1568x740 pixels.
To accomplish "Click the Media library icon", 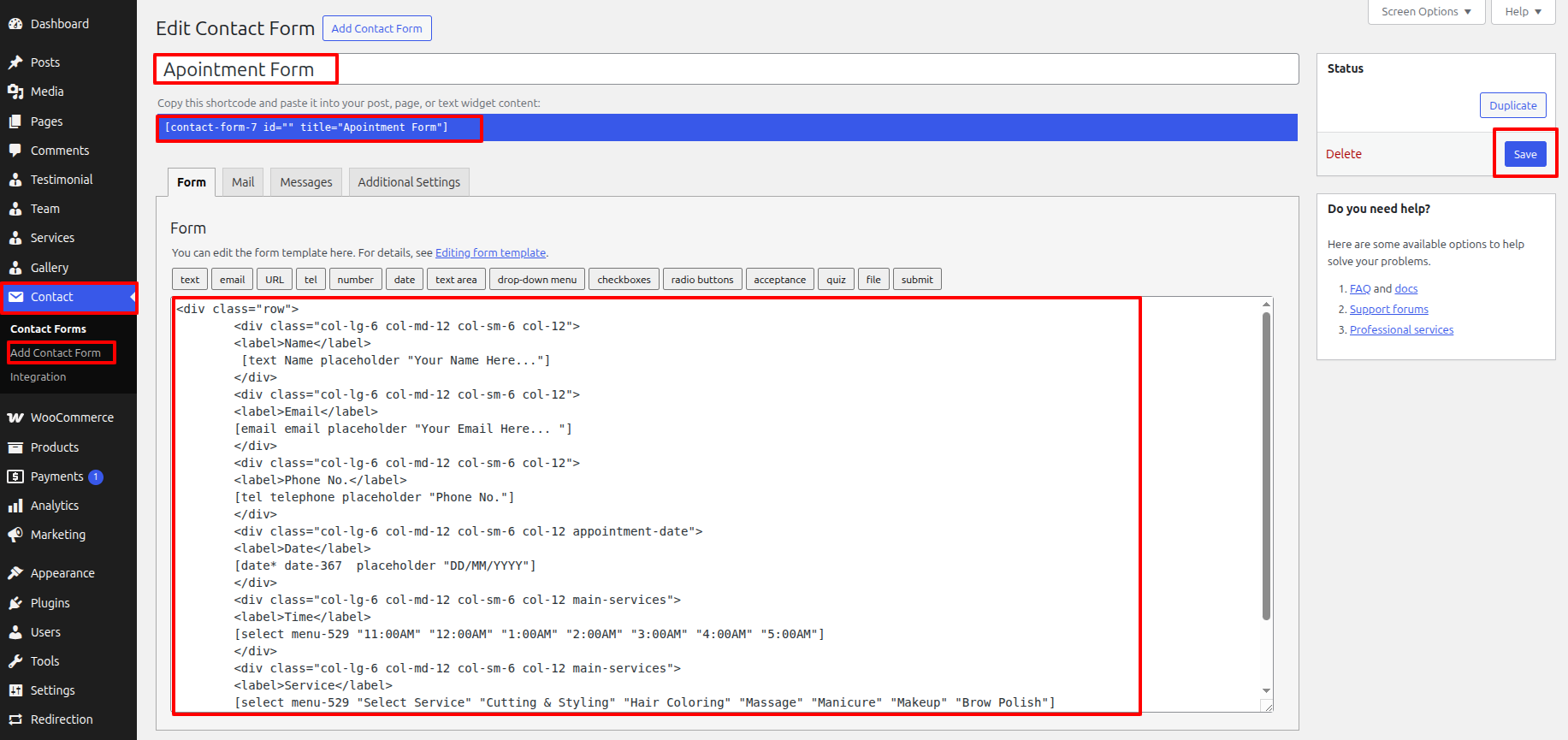I will coord(15,92).
